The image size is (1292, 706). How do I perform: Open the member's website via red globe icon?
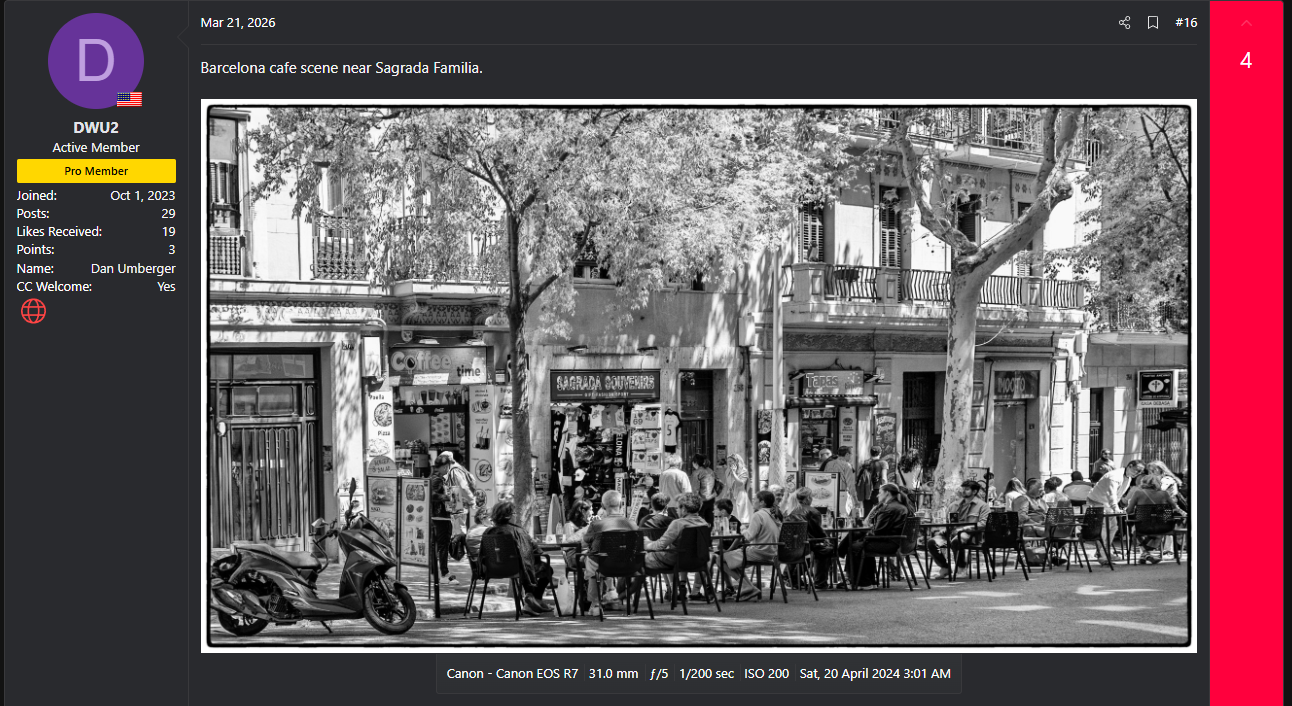[34, 312]
